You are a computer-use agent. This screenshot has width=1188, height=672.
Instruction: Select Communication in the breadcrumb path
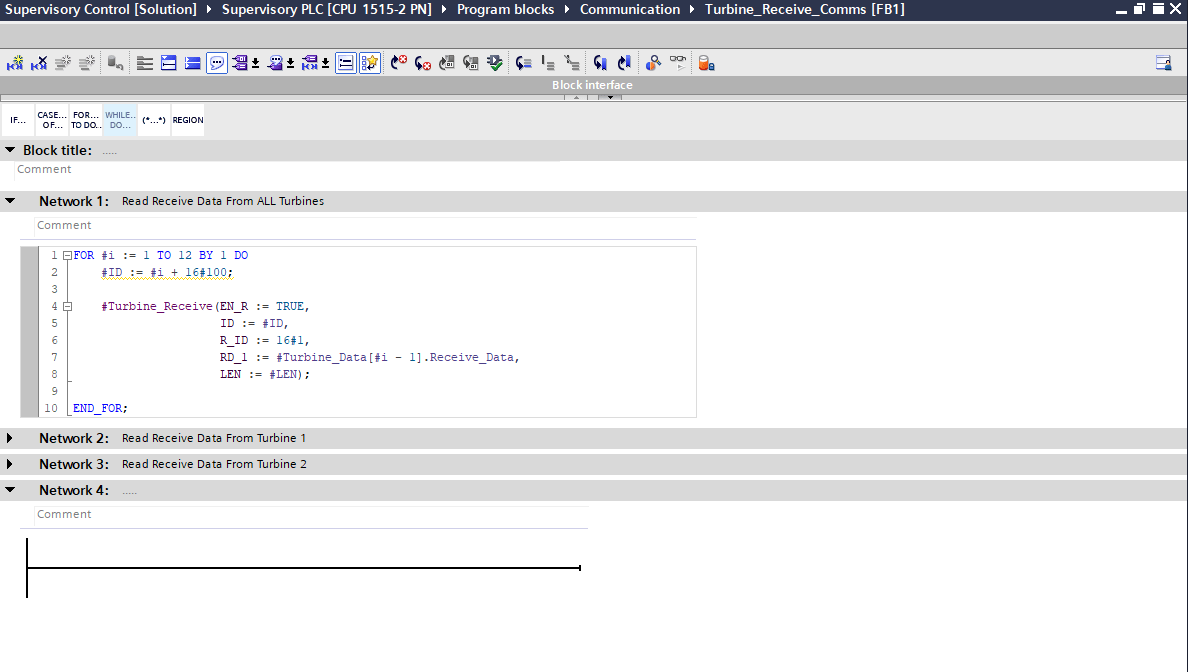[629, 9]
